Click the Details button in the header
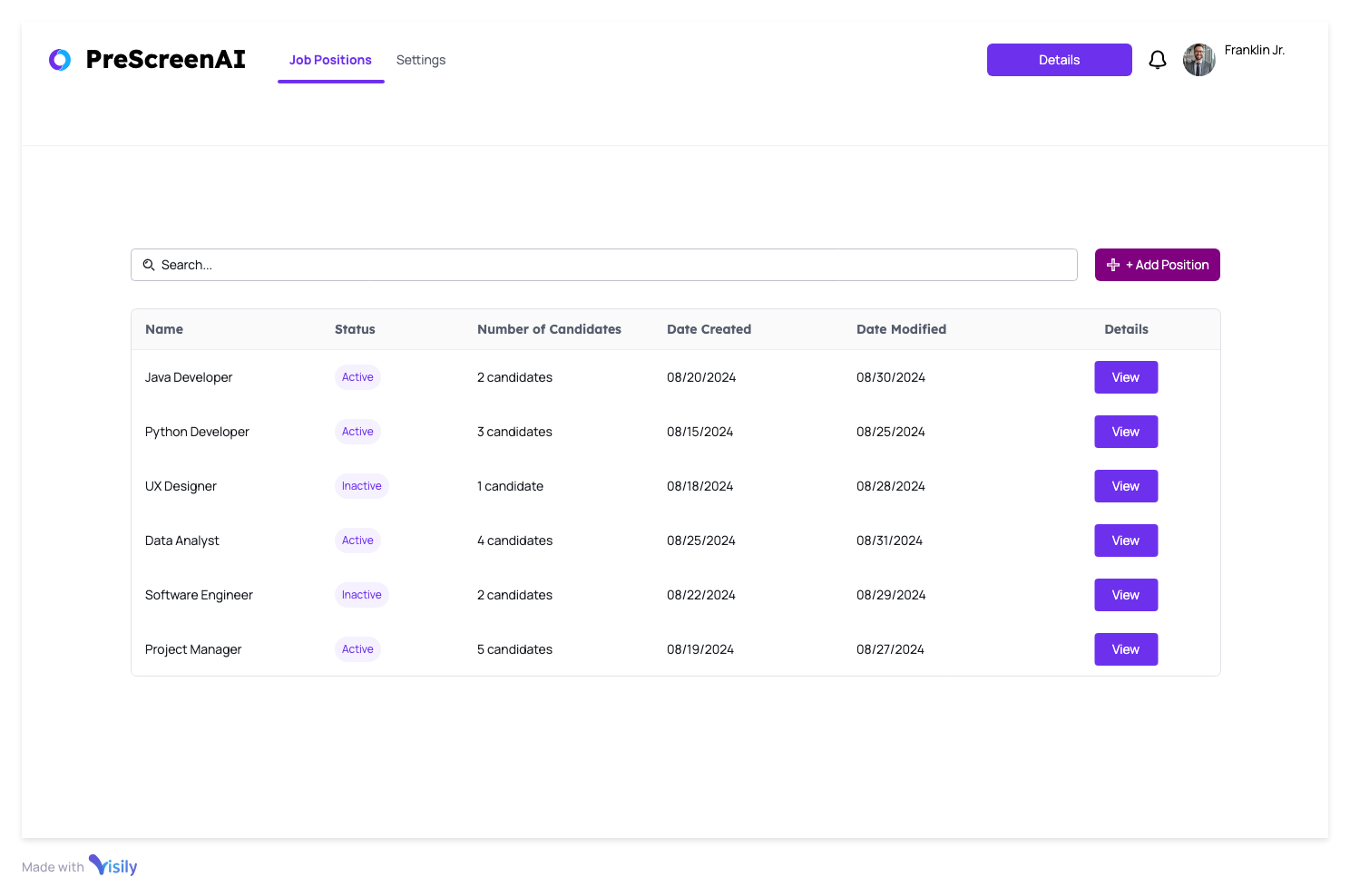The width and height of the screenshot is (1350, 896). coord(1059,59)
